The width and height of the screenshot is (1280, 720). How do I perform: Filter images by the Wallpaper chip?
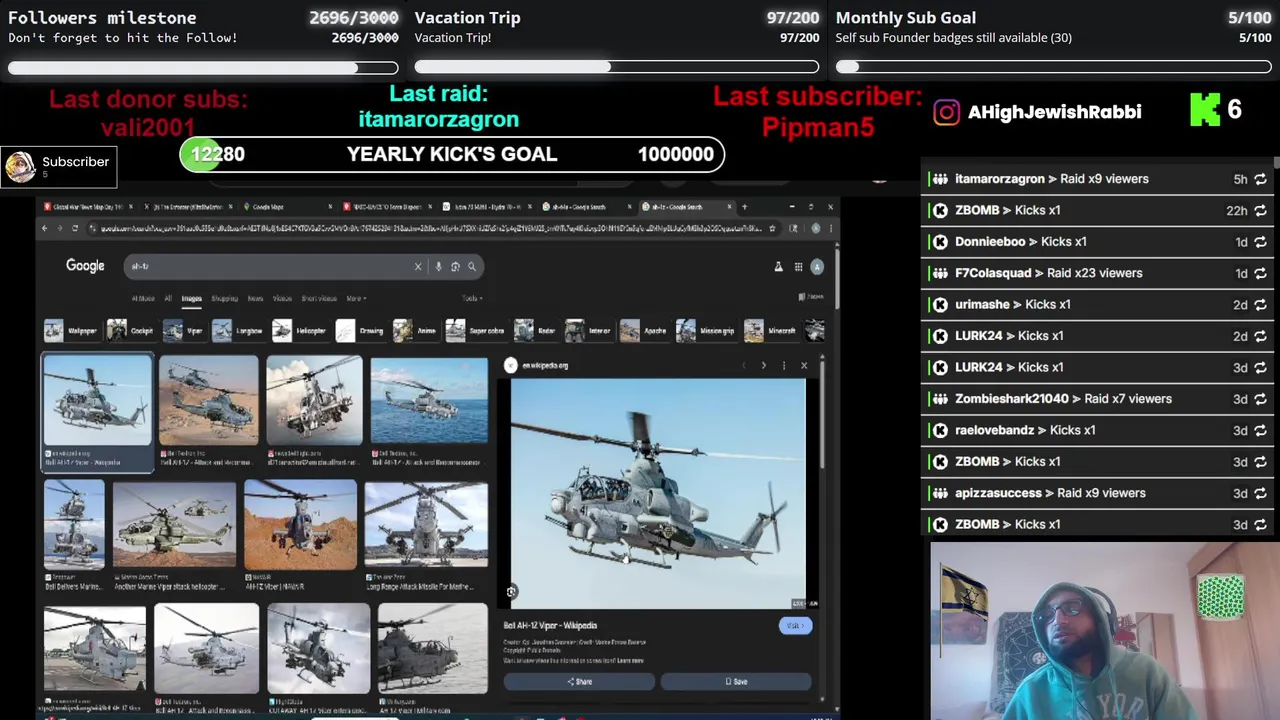point(72,330)
